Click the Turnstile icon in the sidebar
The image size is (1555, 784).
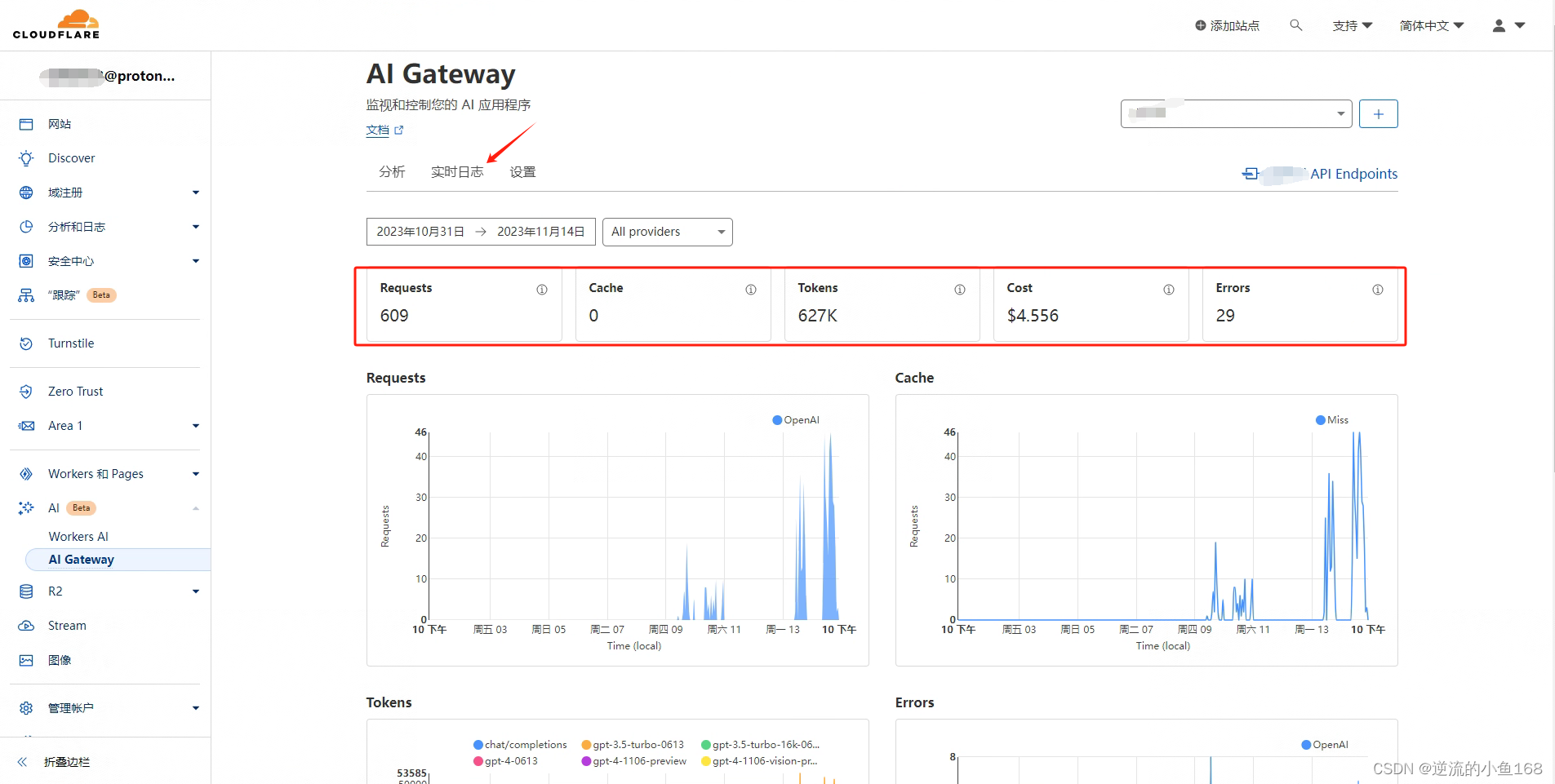26,343
